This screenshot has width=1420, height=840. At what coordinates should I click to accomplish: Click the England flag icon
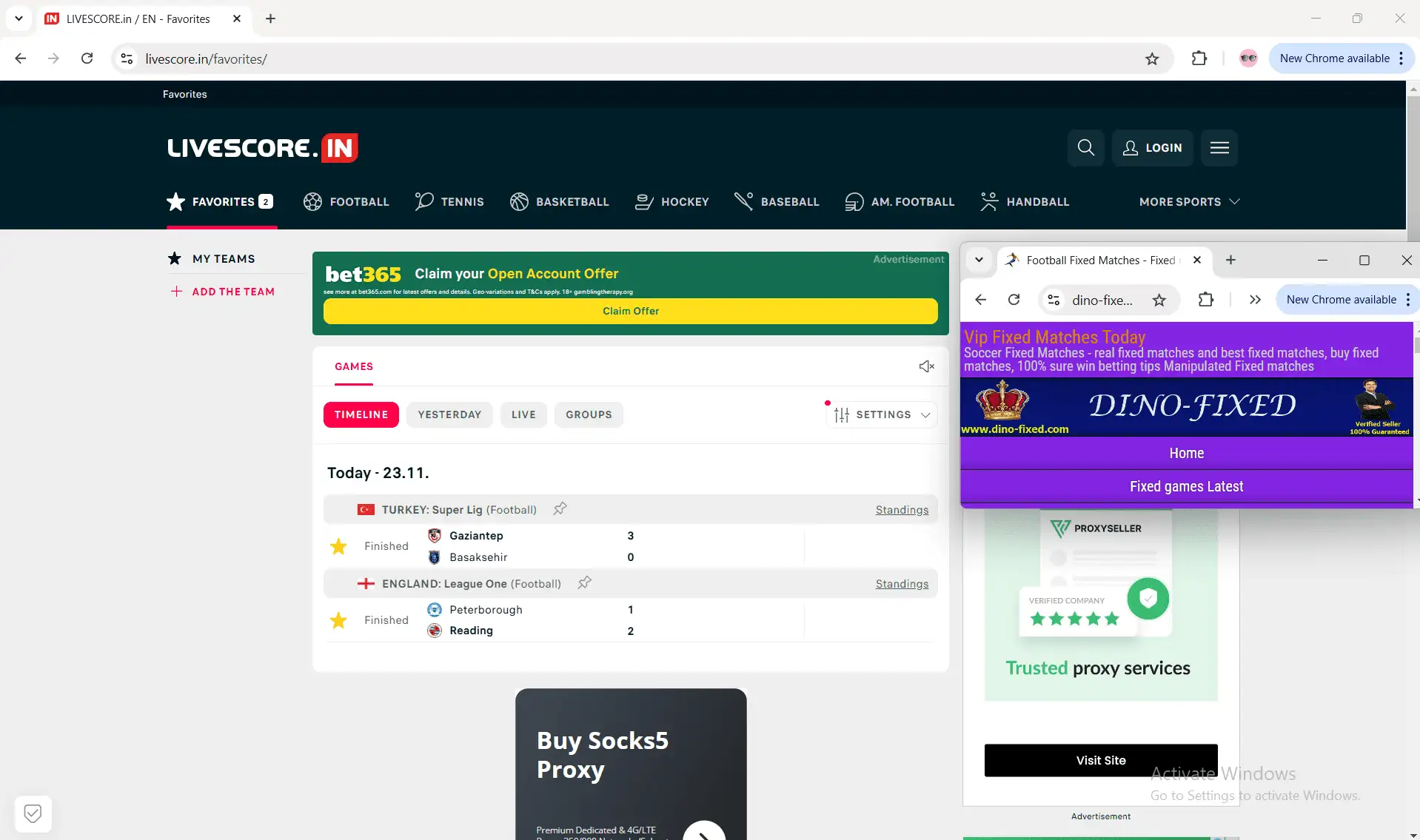coord(366,584)
